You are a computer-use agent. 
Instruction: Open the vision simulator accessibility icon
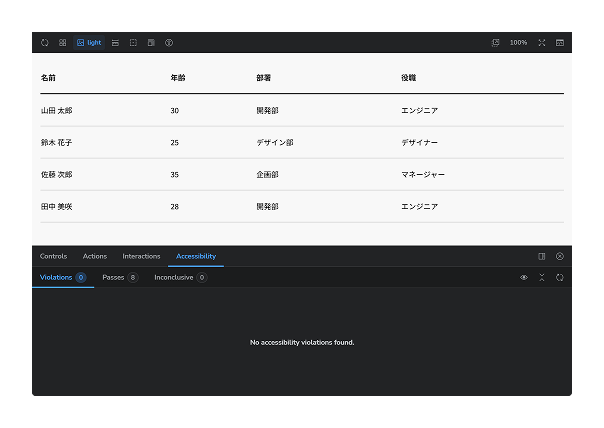tap(169, 43)
